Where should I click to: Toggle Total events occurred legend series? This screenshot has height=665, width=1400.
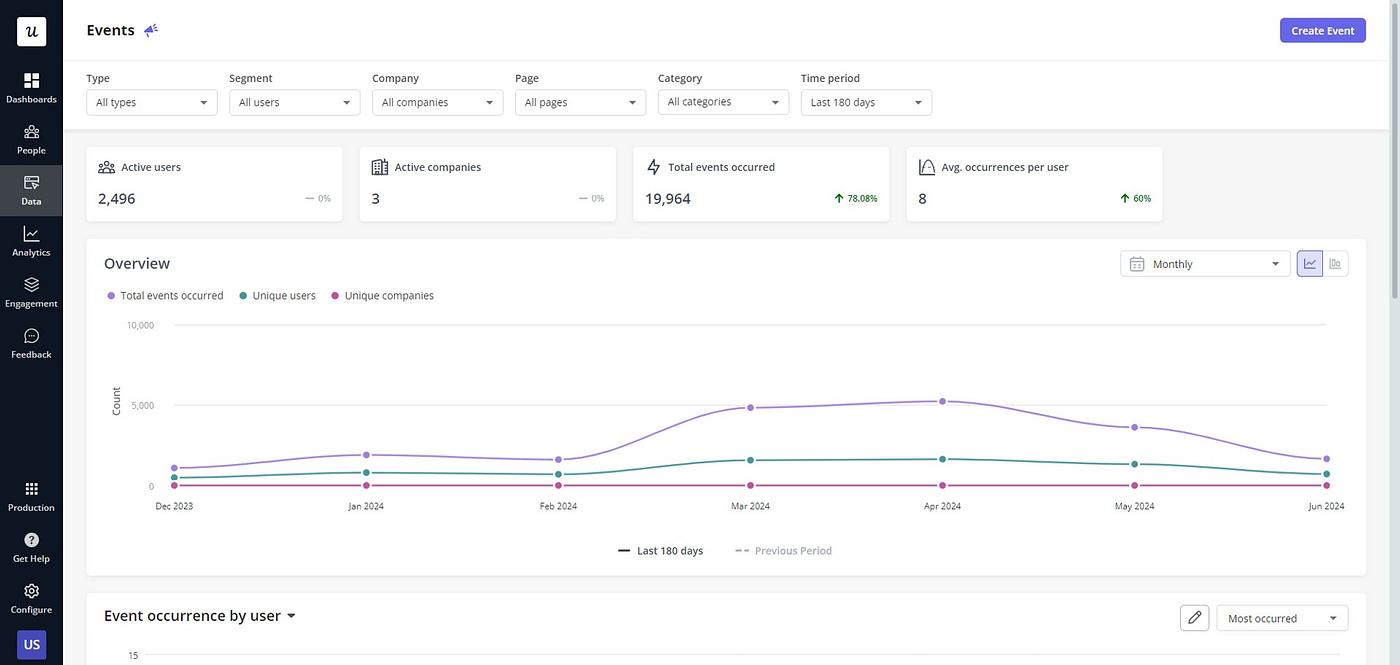(165, 296)
